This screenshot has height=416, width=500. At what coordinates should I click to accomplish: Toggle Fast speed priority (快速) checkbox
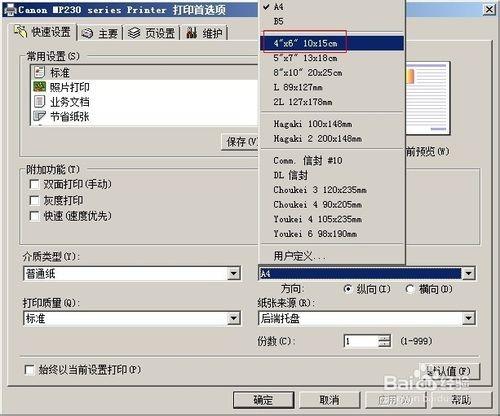click(x=34, y=216)
